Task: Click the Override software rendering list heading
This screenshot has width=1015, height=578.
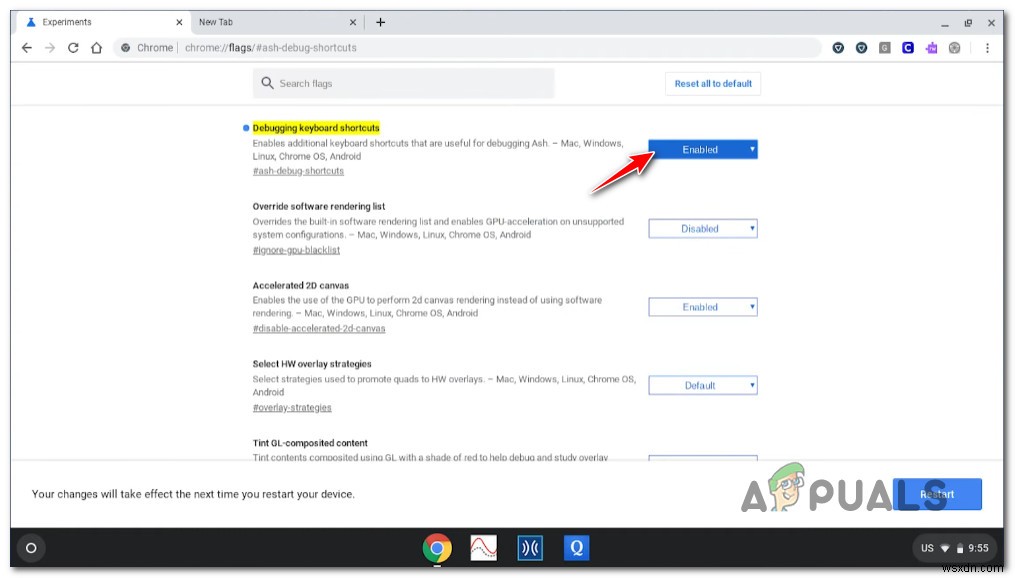Action: pyautogui.click(x=318, y=206)
